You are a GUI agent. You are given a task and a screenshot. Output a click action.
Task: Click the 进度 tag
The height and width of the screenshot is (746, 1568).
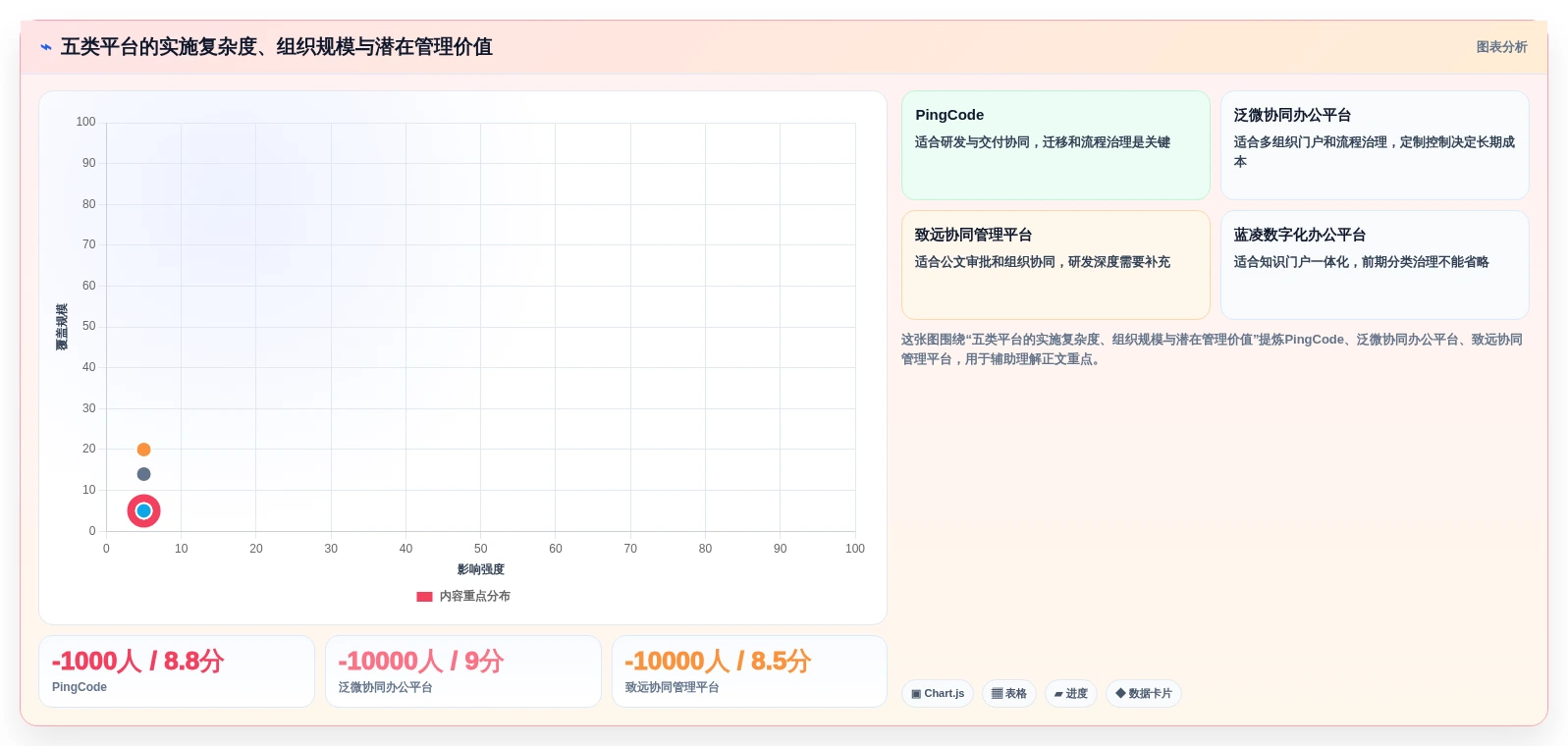[x=1071, y=693]
